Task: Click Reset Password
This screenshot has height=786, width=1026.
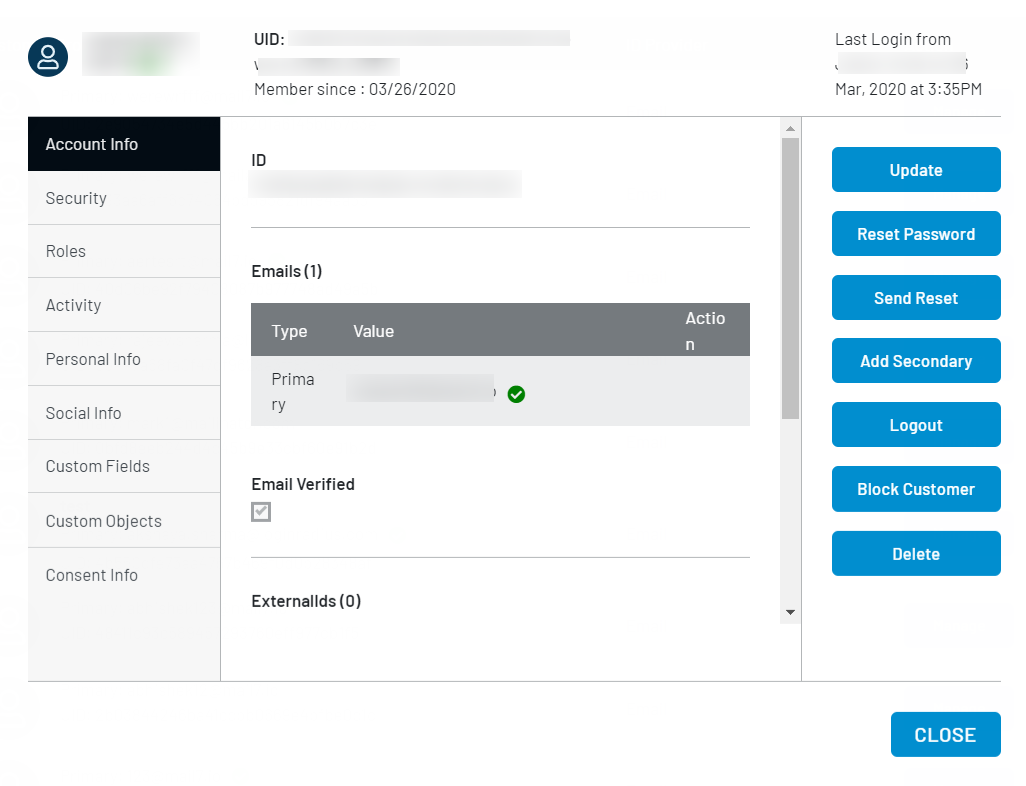Action: 915,233
